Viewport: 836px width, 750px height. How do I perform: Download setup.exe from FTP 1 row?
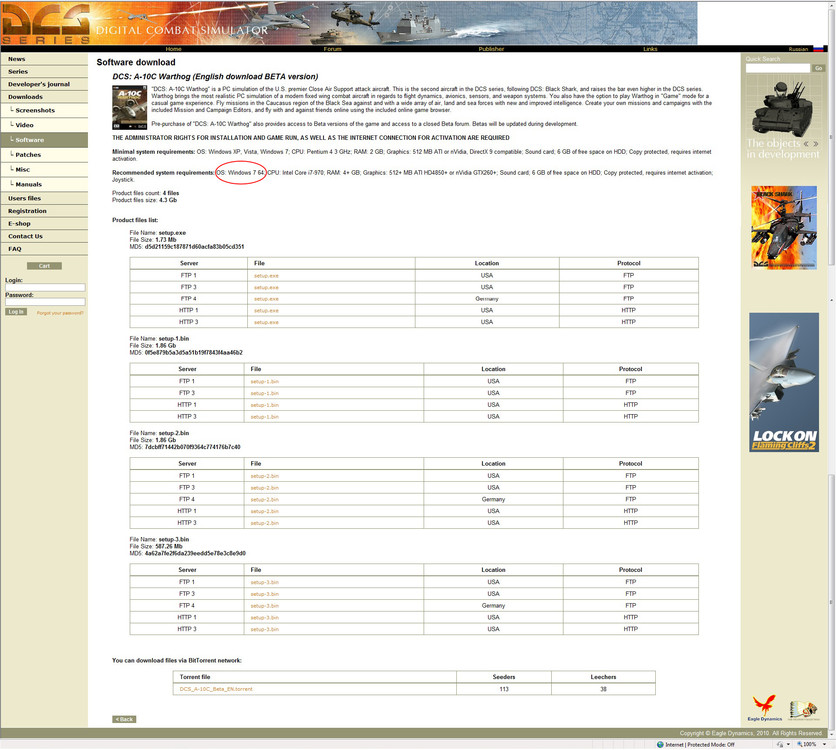coord(266,276)
